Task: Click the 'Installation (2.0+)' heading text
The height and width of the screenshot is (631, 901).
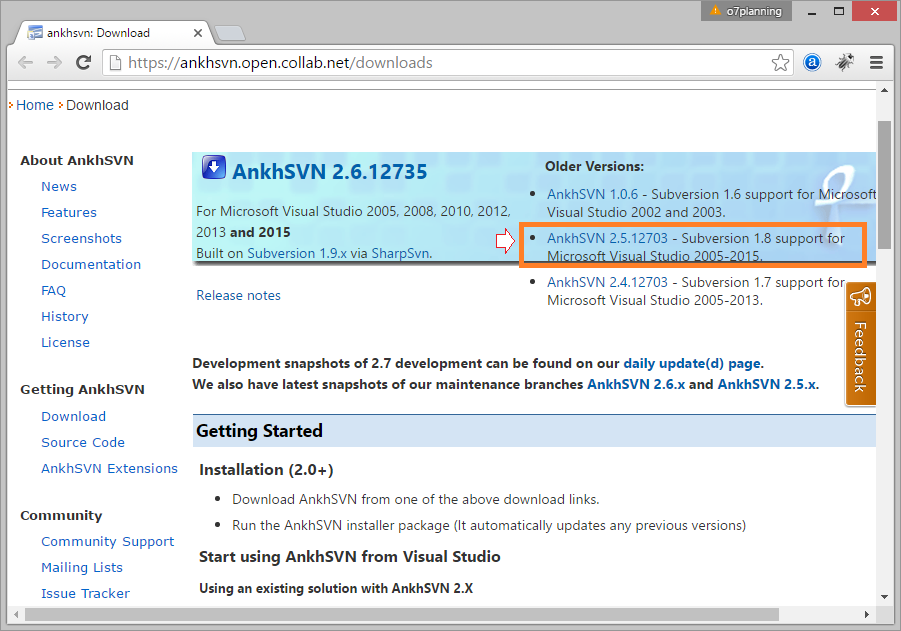Action: pyautogui.click(x=266, y=470)
